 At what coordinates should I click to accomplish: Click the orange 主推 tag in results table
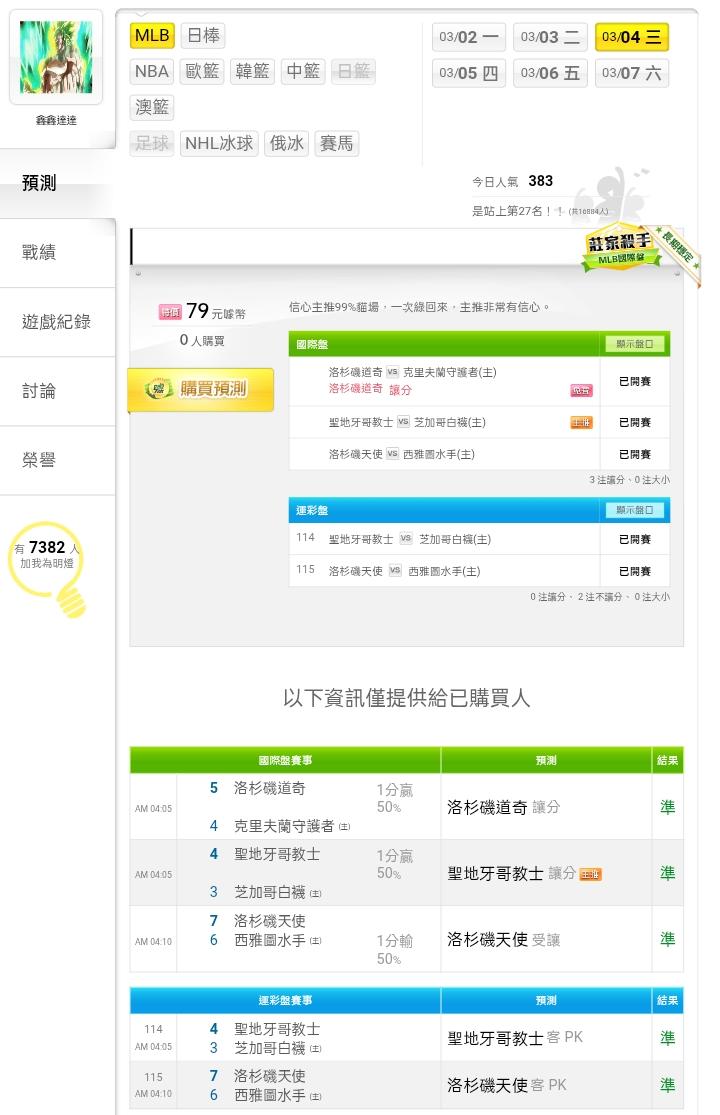click(x=591, y=875)
